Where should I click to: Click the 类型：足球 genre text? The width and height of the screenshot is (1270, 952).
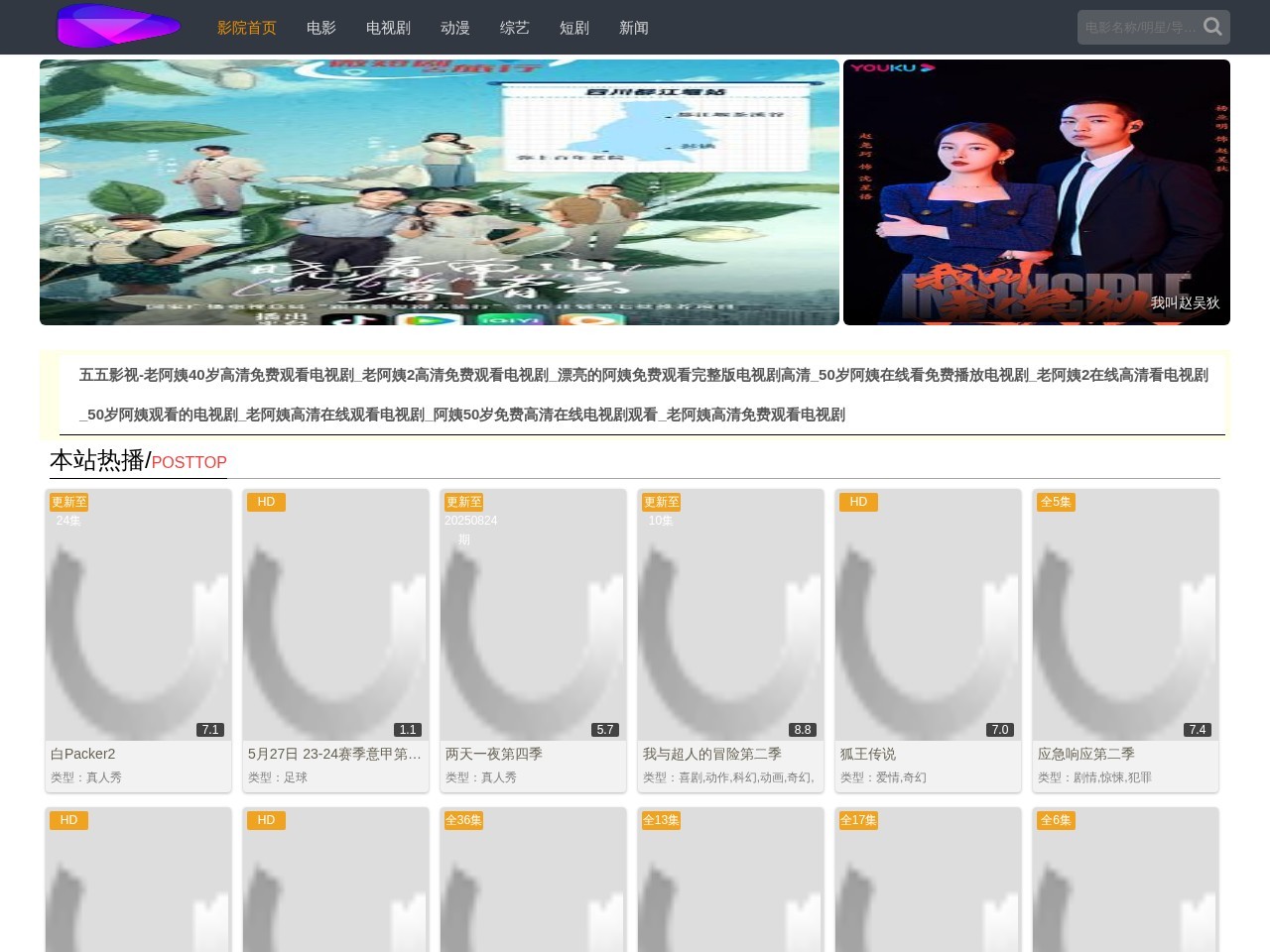[278, 777]
